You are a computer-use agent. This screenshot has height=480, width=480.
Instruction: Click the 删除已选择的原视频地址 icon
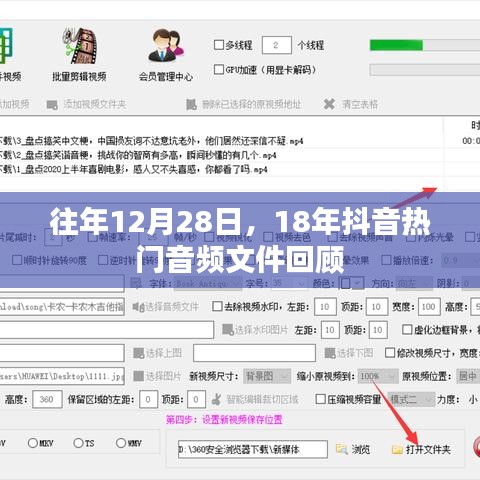[x=191, y=105]
